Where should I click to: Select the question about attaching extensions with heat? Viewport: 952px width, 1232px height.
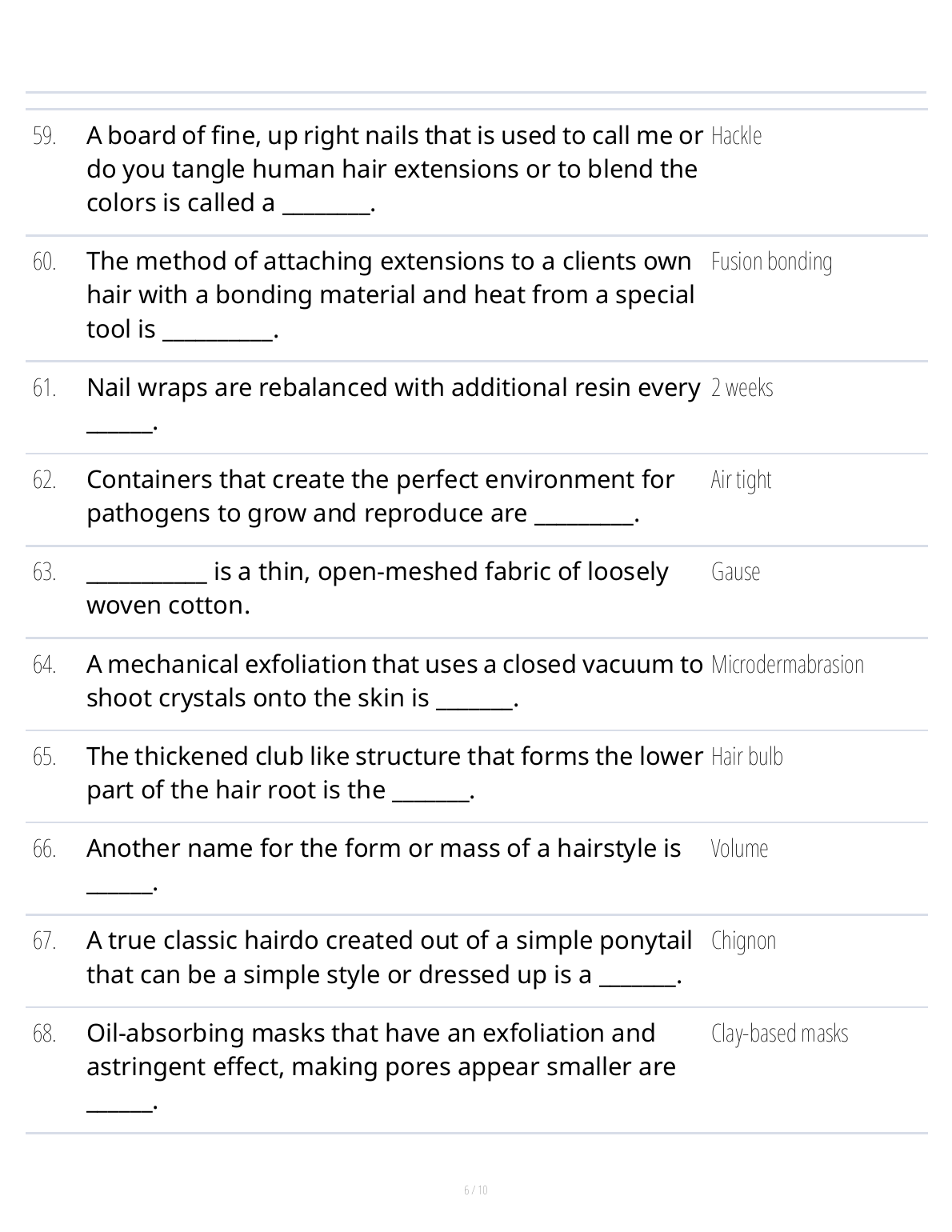click(390, 295)
